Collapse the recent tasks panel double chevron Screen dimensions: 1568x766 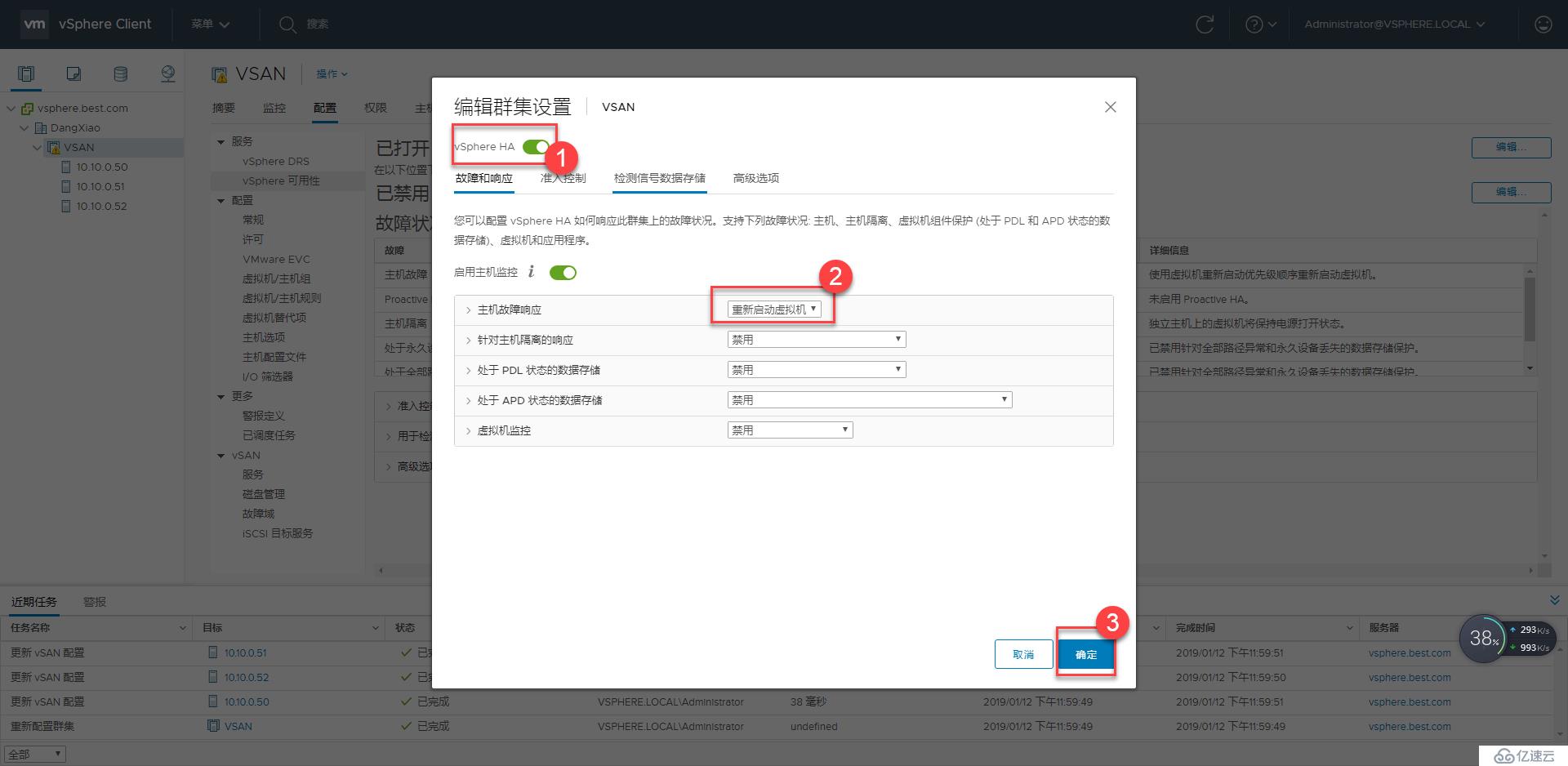pos(1554,600)
